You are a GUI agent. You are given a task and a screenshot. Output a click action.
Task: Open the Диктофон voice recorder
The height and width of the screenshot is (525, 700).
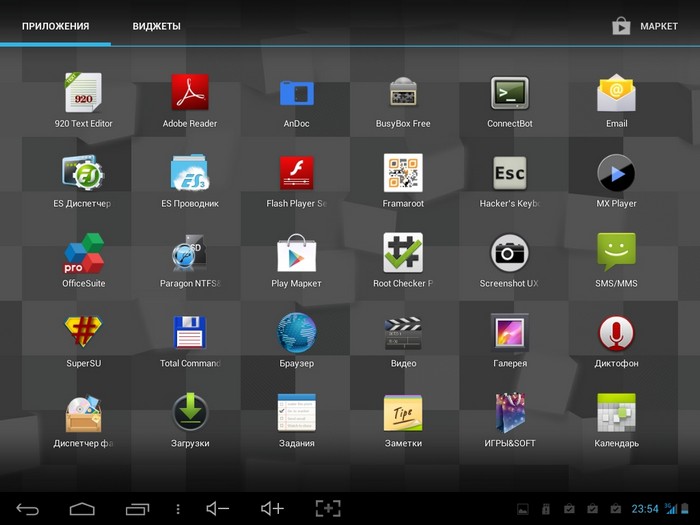tap(616, 333)
